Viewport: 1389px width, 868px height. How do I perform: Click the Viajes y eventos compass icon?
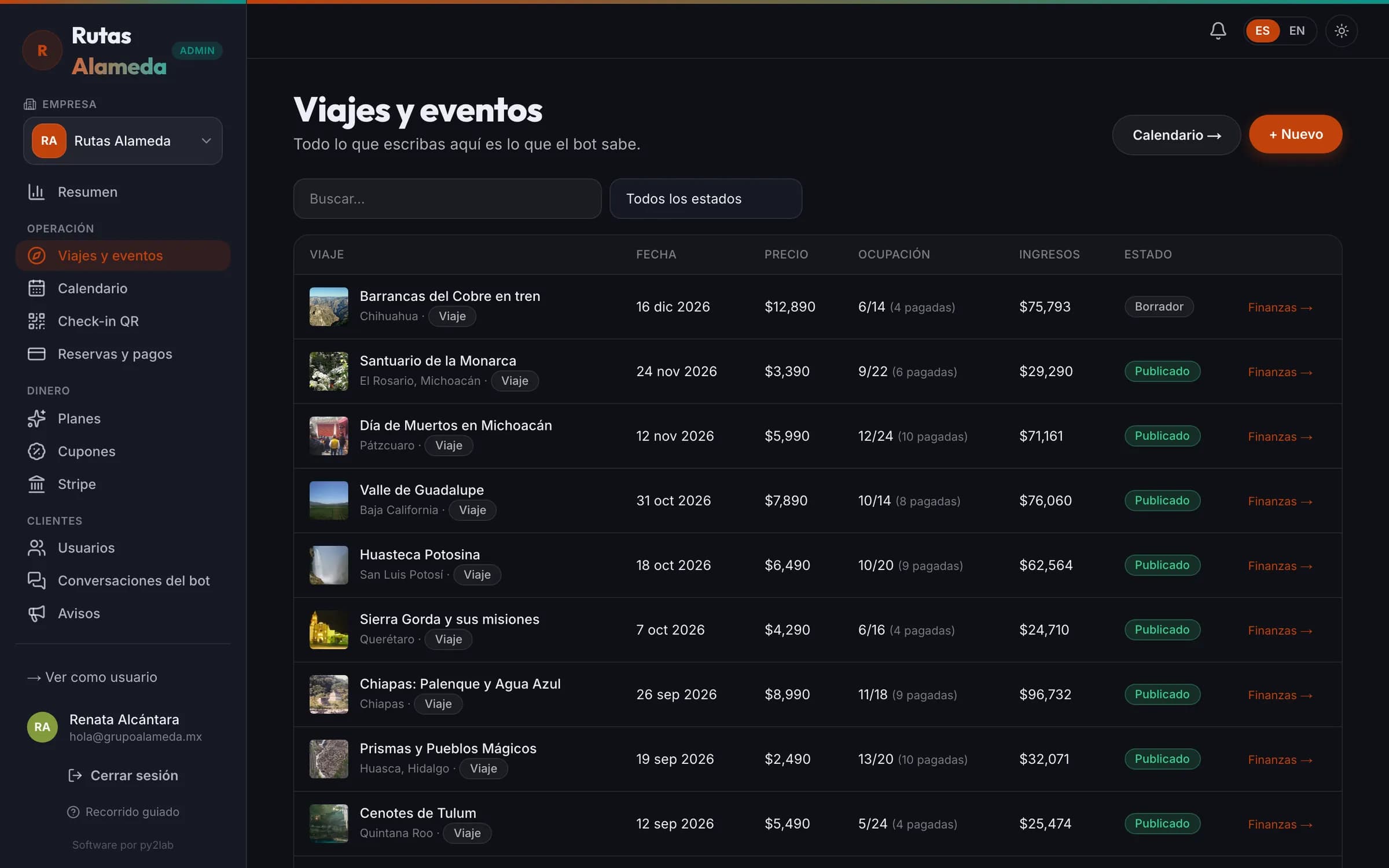pyautogui.click(x=36, y=255)
